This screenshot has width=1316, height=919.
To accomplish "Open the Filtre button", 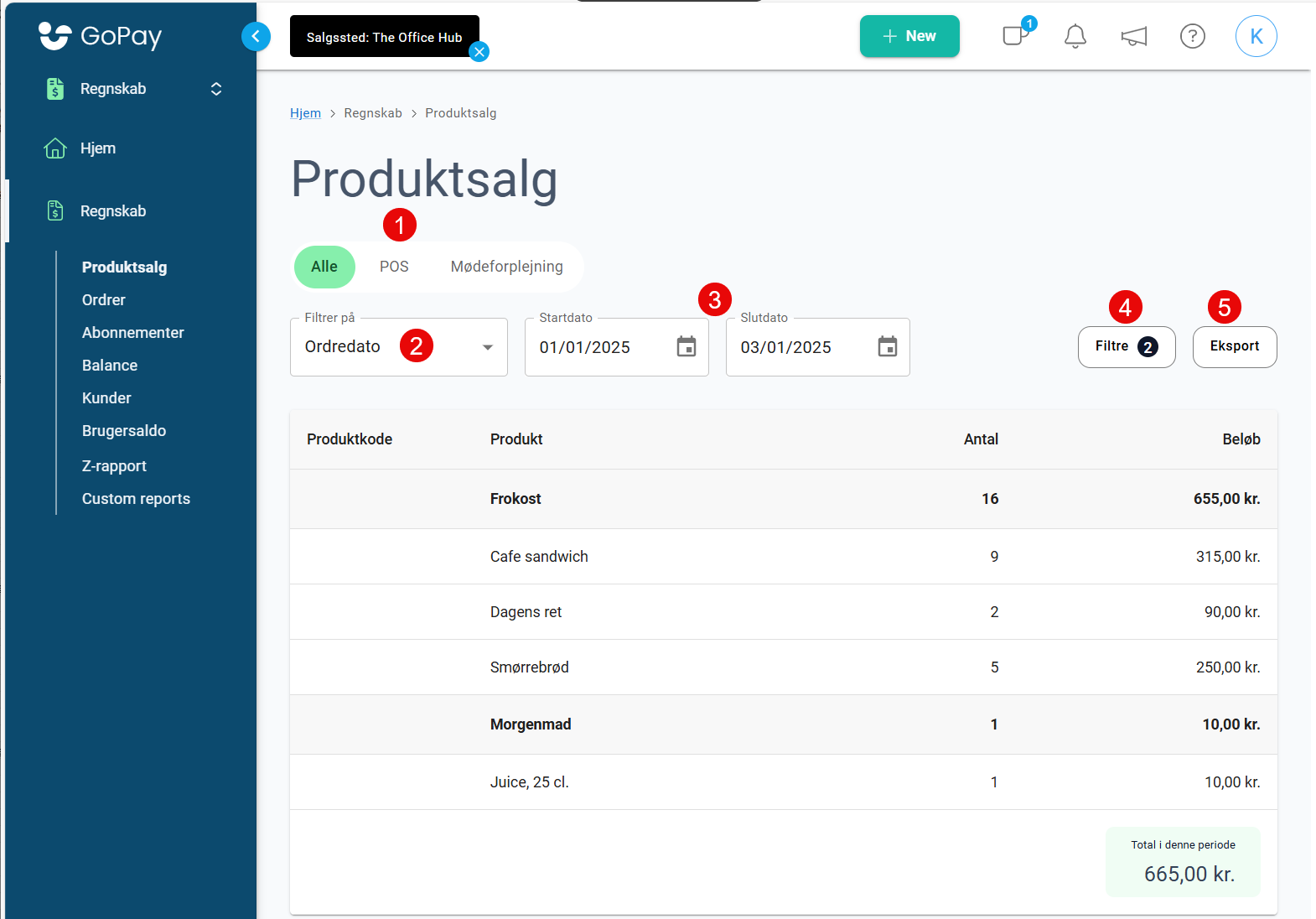I will (1127, 347).
